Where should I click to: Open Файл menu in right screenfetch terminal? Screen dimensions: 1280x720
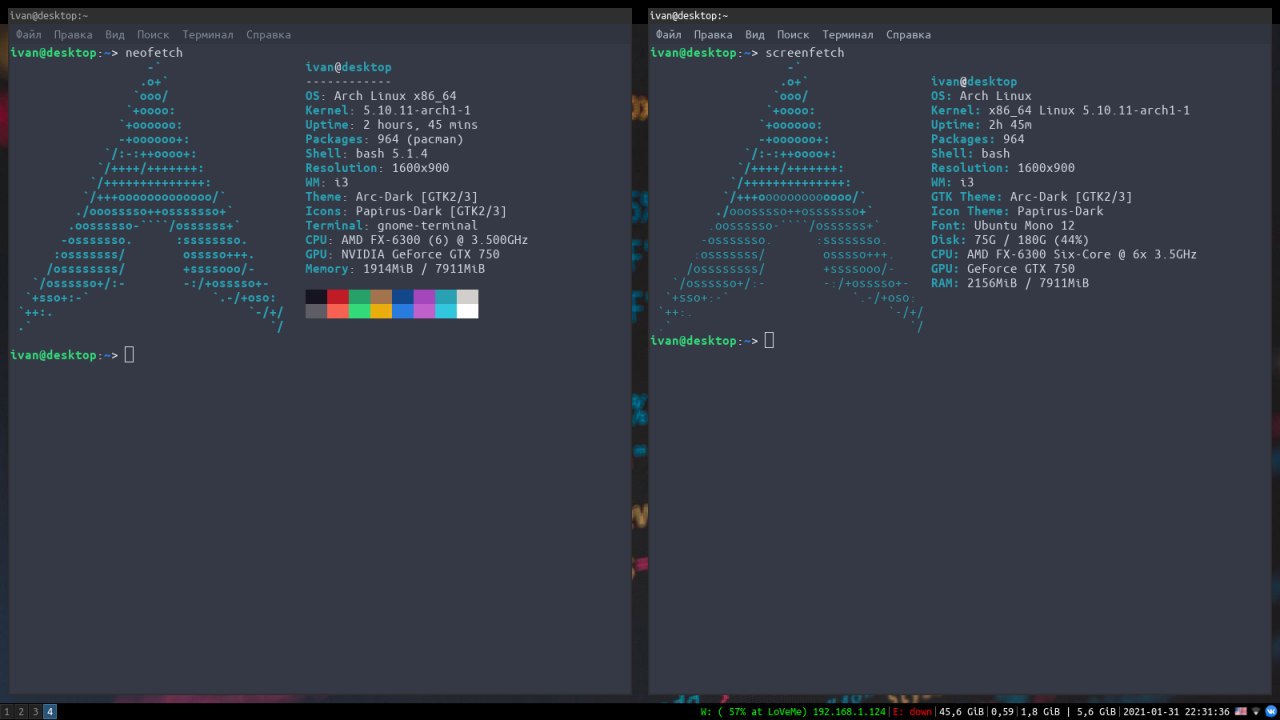(x=669, y=34)
